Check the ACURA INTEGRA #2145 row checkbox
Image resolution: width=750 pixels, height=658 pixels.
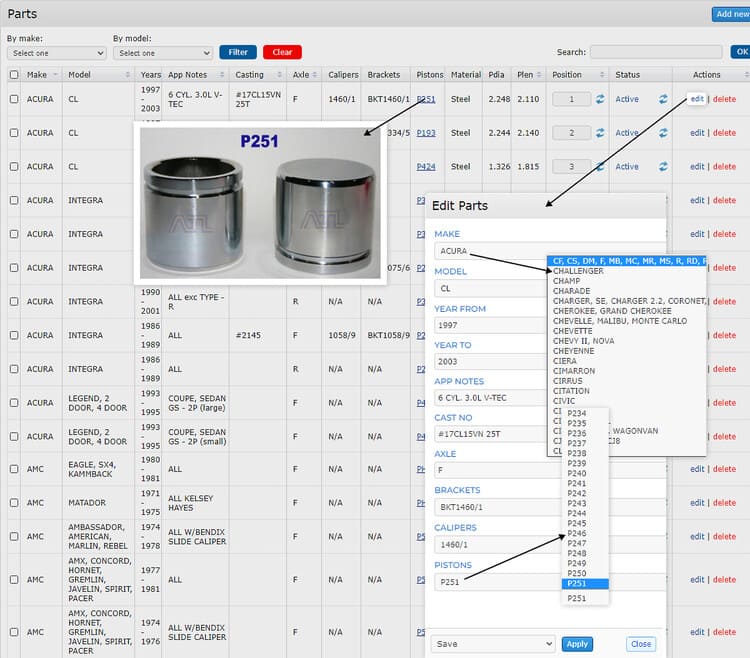(x=14, y=335)
